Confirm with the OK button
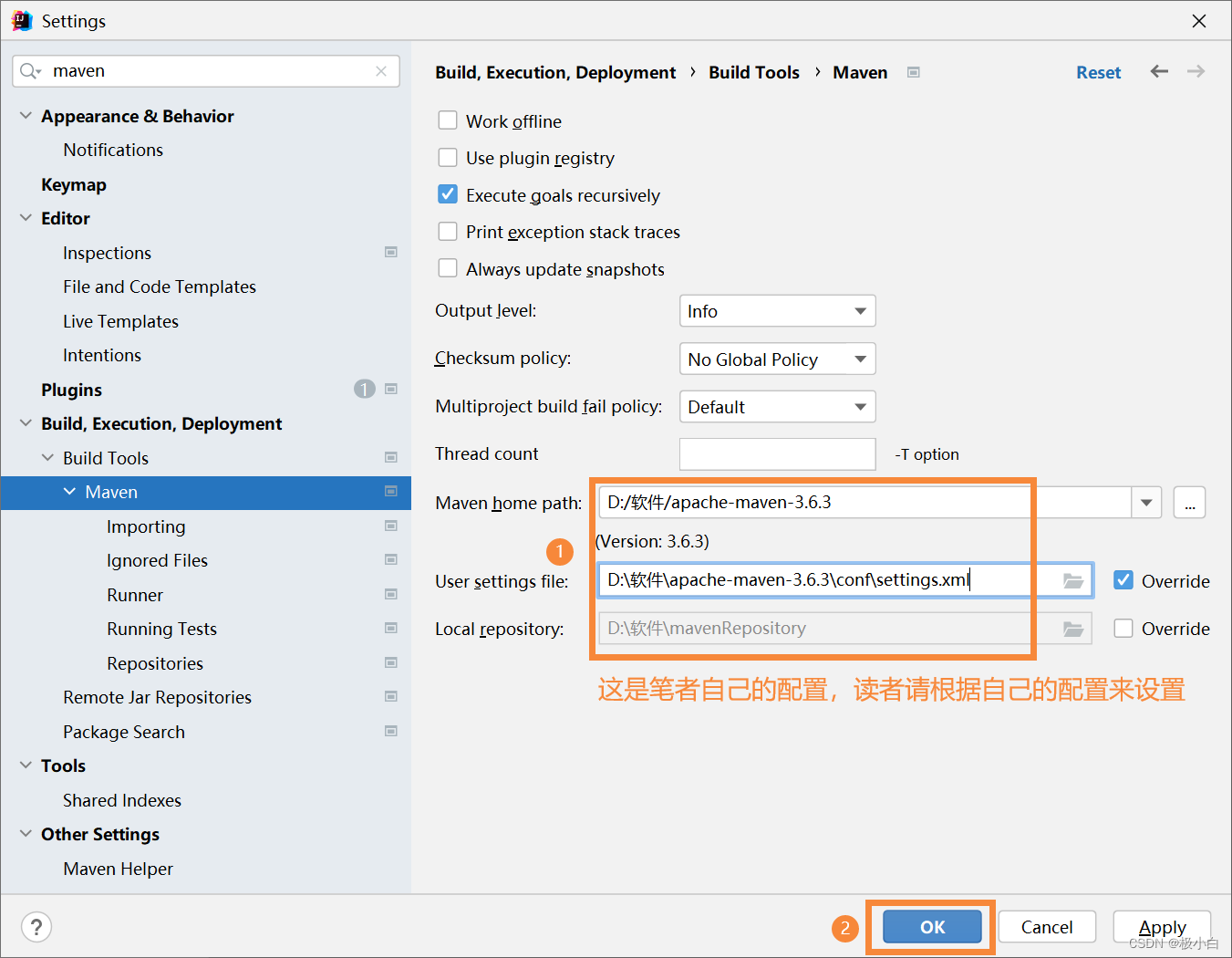The width and height of the screenshot is (1232, 958). [932, 927]
